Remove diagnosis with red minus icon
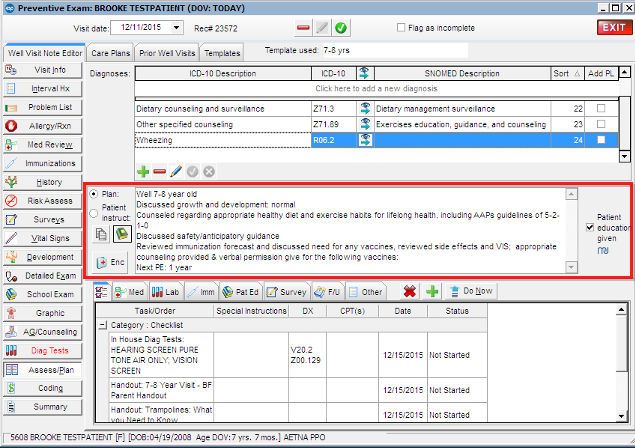The width and height of the screenshot is (635, 448). (x=160, y=172)
